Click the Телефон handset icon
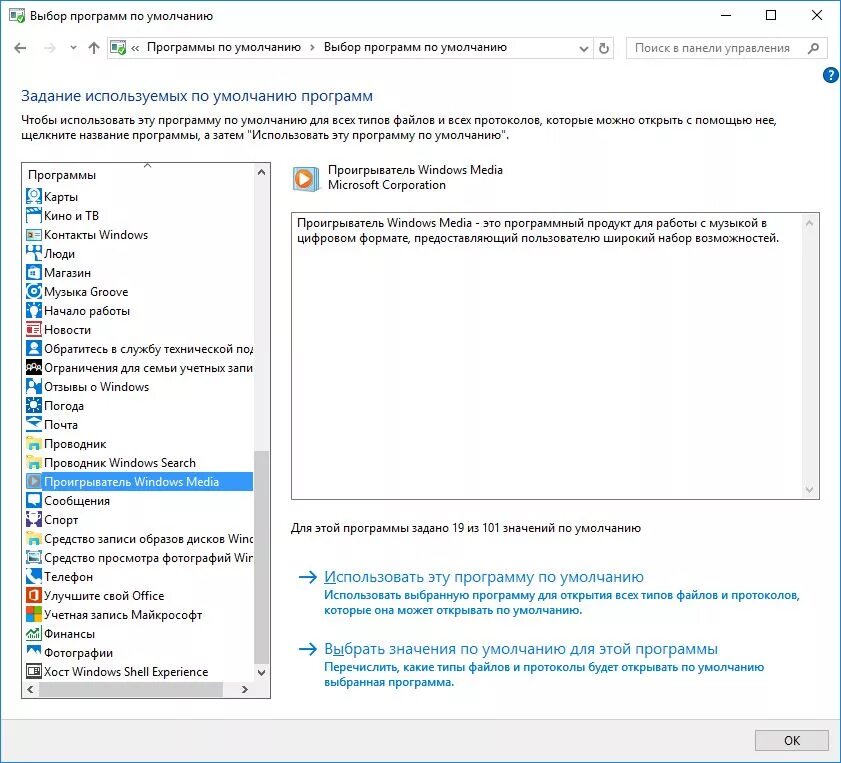 point(33,576)
